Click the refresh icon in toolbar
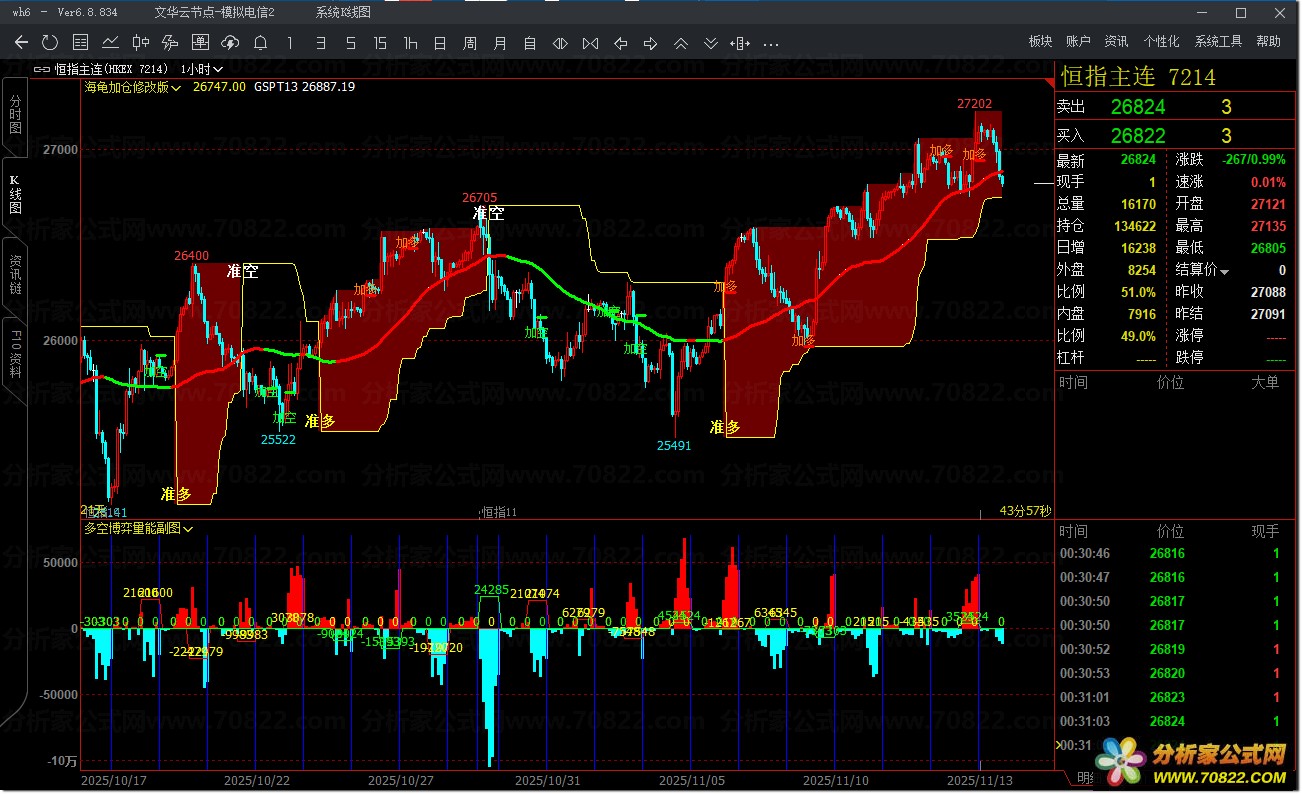The image size is (1303, 794). click(50, 42)
